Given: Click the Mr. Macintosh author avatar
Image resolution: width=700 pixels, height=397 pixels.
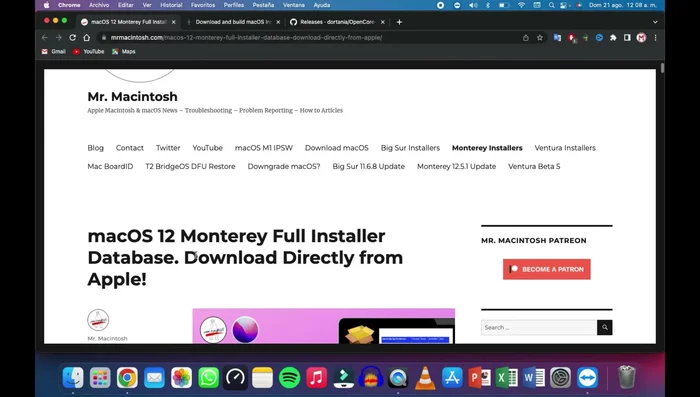Looking at the screenshot, I should point(98,320).
